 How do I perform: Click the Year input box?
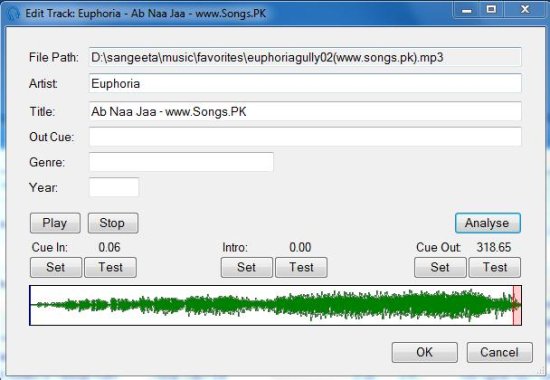(114, 187)
